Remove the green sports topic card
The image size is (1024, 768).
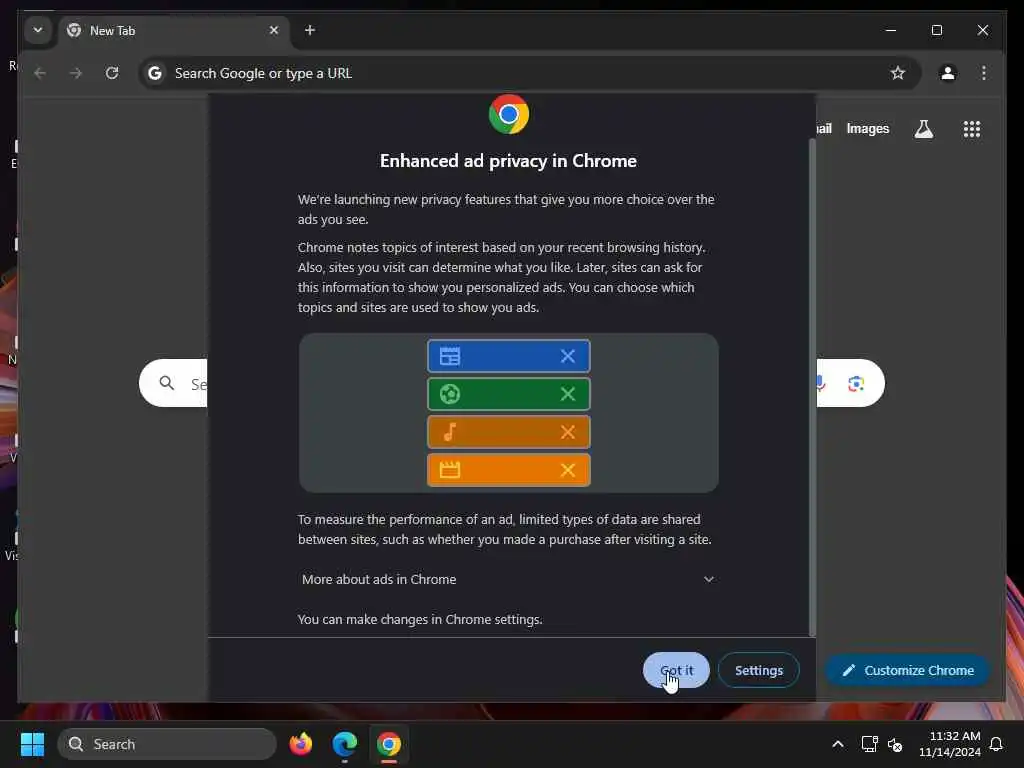coord(568,394)
